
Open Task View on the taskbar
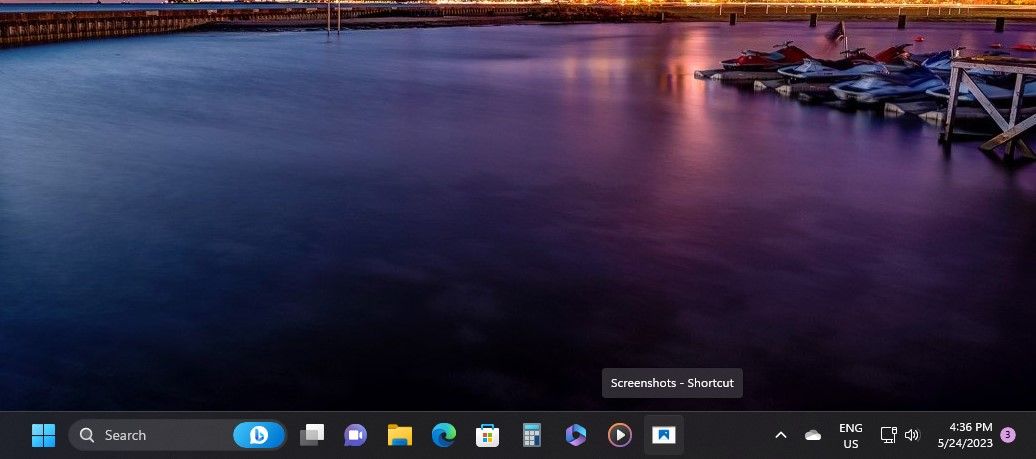click(x=312, y=435)
